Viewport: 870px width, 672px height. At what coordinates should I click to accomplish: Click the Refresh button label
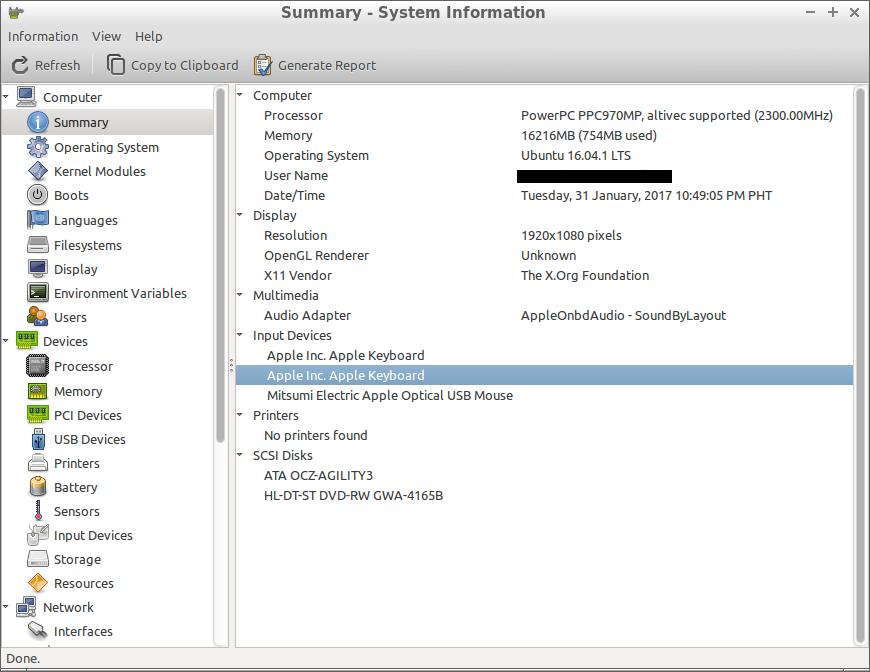[x=58, y=65]
